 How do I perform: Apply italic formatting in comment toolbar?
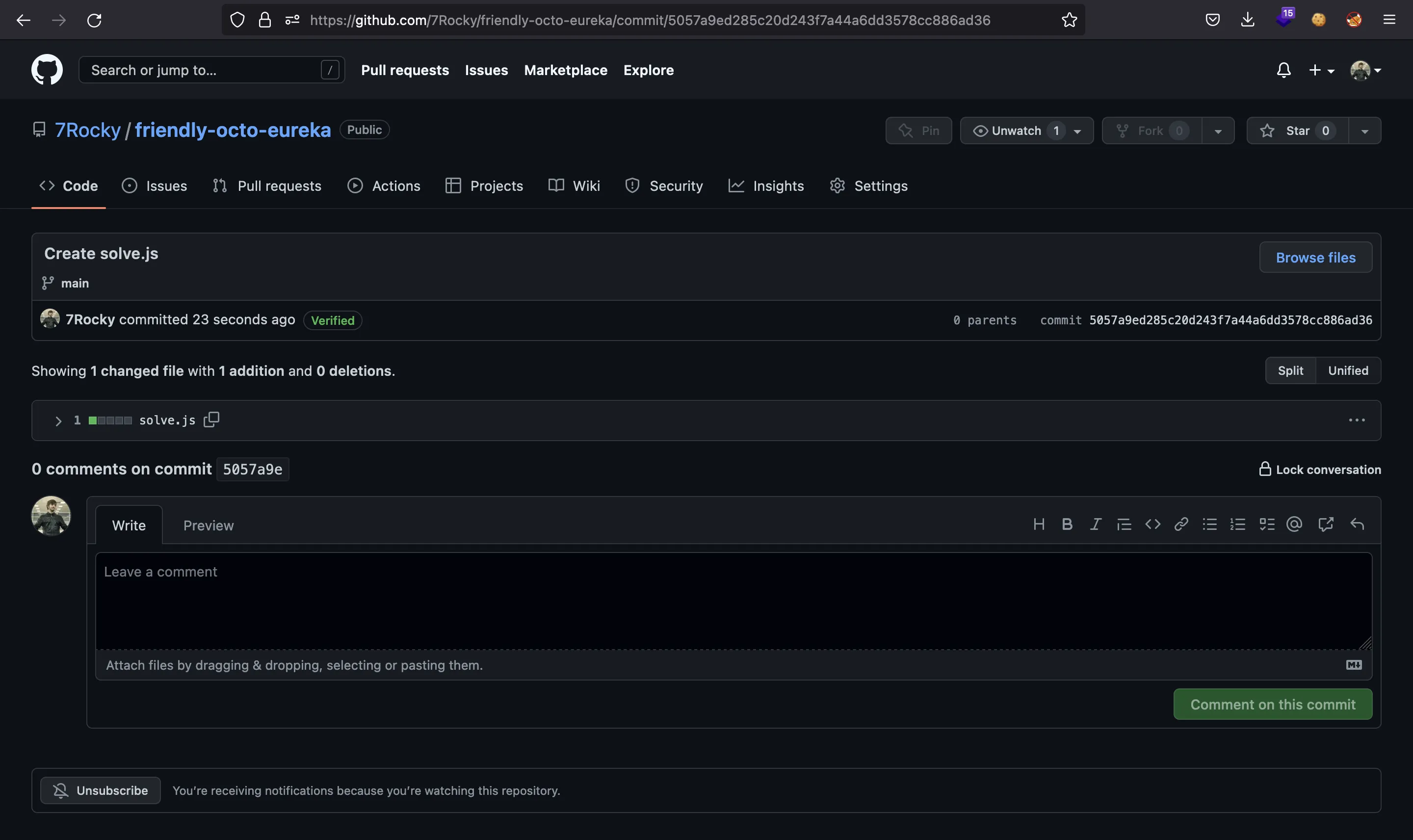pos(1096,524)
